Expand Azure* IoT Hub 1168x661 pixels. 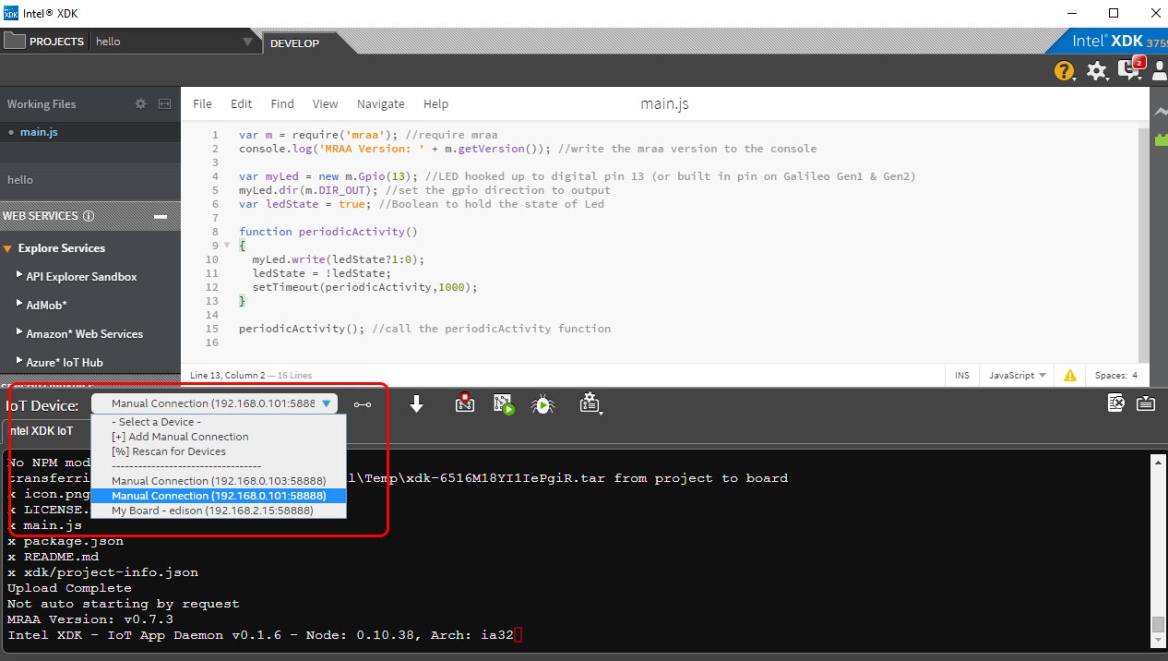click(19, 360)
